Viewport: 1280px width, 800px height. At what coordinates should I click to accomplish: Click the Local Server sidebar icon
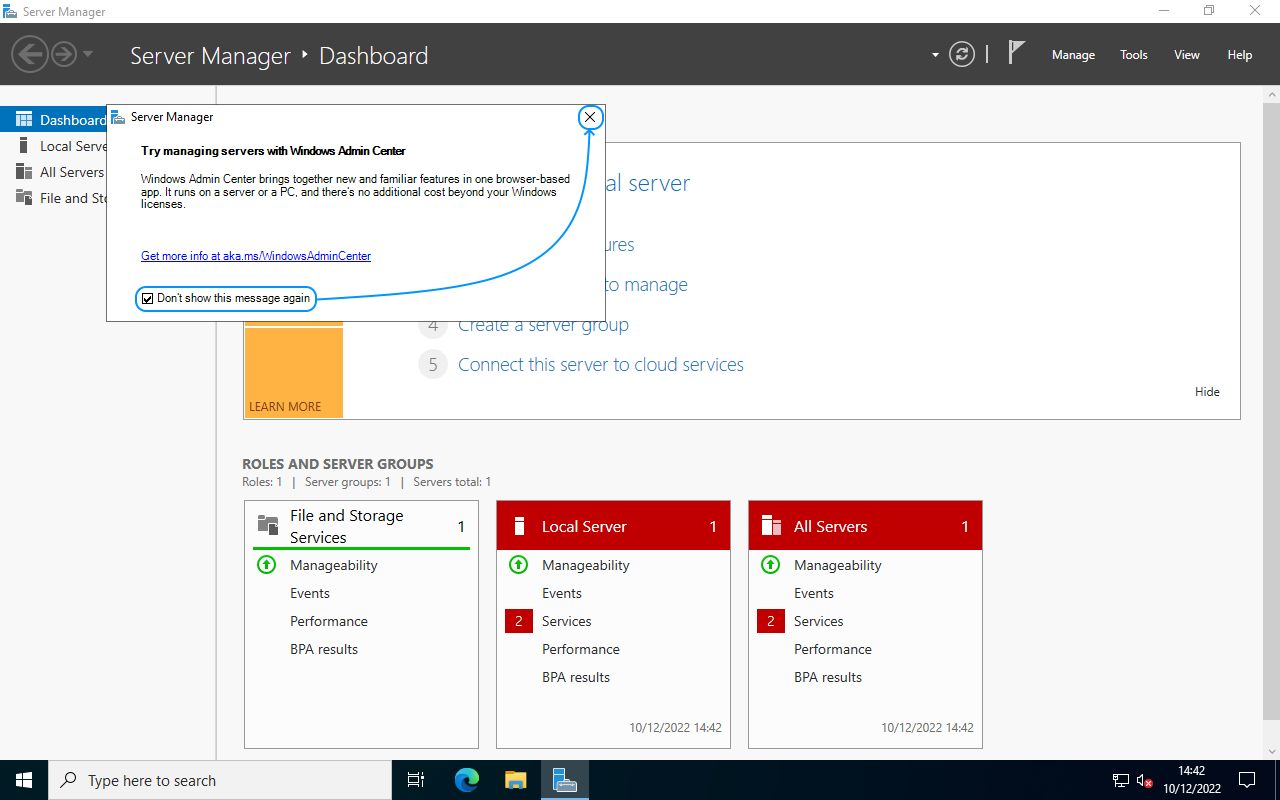tap(24, 145)
